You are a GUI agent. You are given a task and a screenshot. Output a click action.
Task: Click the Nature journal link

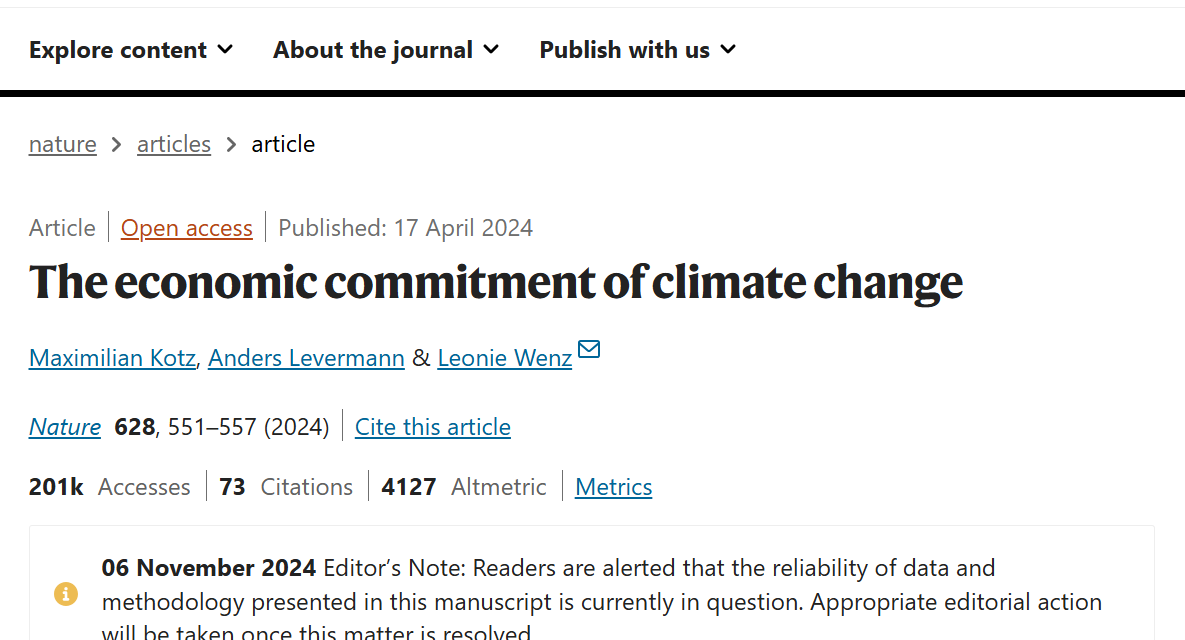pos(65,427)
